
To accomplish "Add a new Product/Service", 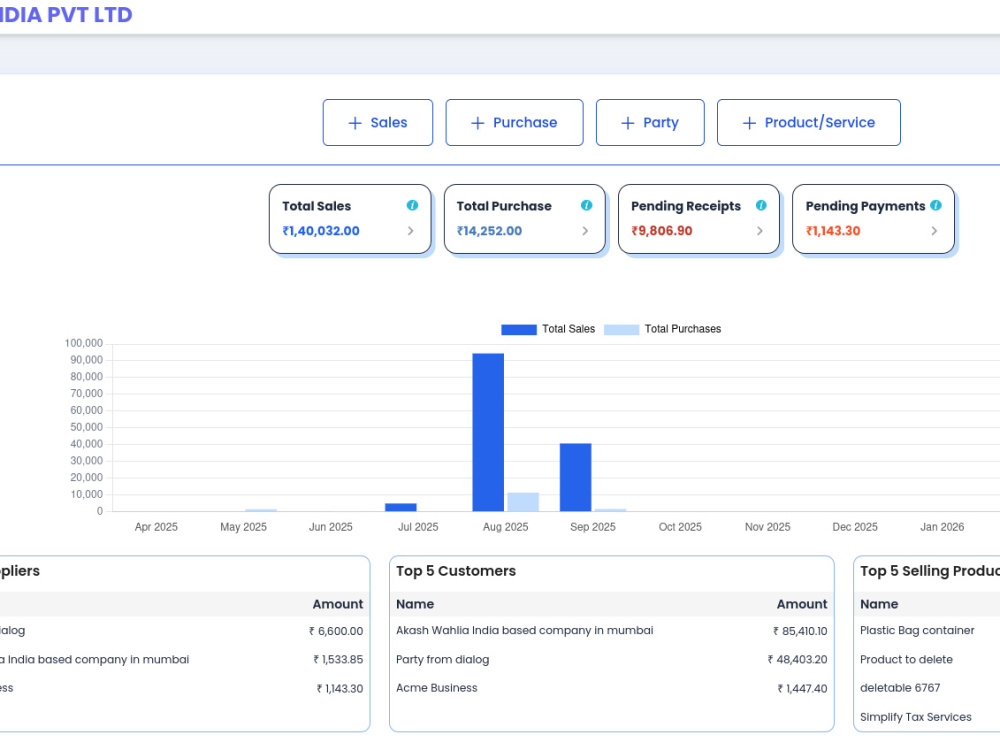I will pyautogui.click(x=809, y=122).
